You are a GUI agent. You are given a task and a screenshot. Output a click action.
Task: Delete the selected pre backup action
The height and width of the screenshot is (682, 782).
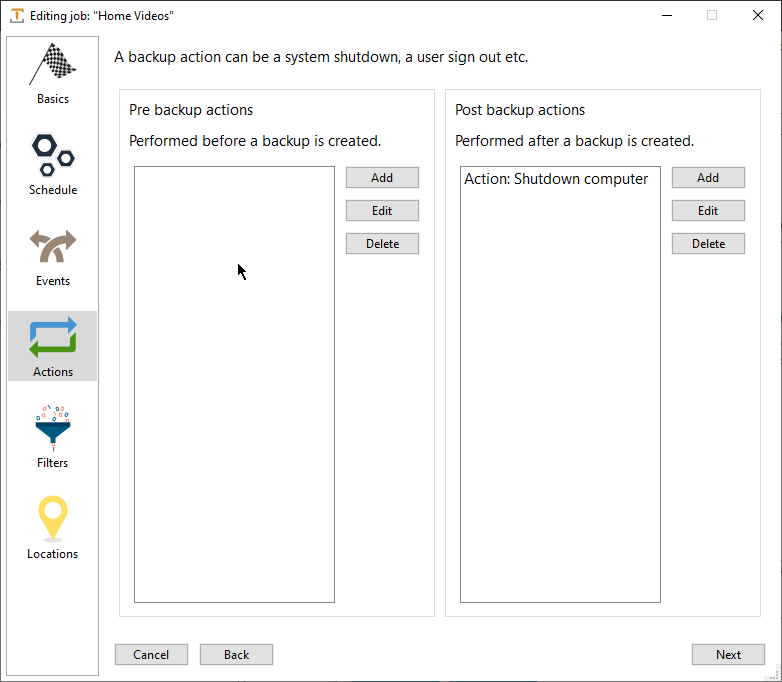point(382,243)
